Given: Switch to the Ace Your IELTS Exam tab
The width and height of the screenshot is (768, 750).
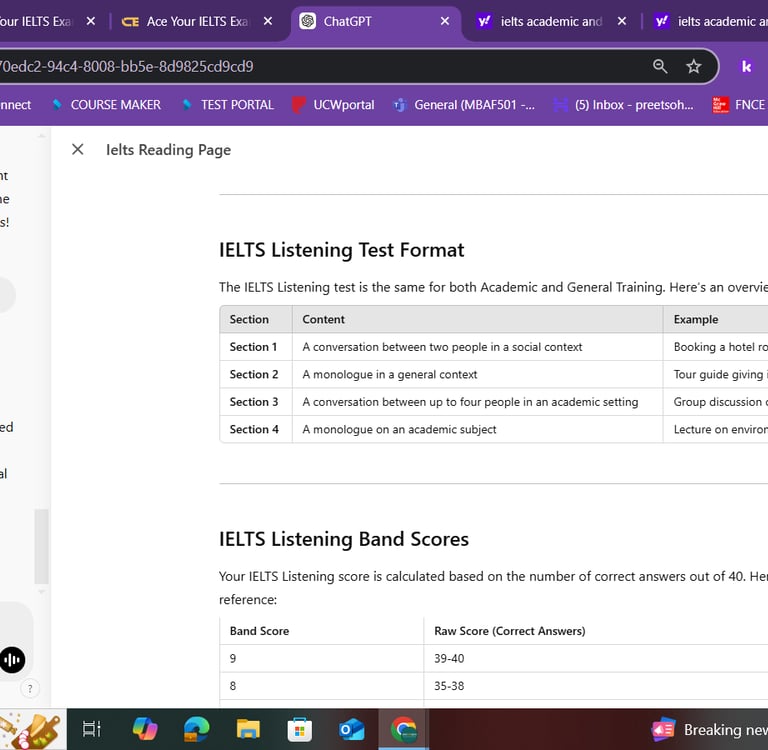Looking at the screenshot, I should (x=197, y=22).
